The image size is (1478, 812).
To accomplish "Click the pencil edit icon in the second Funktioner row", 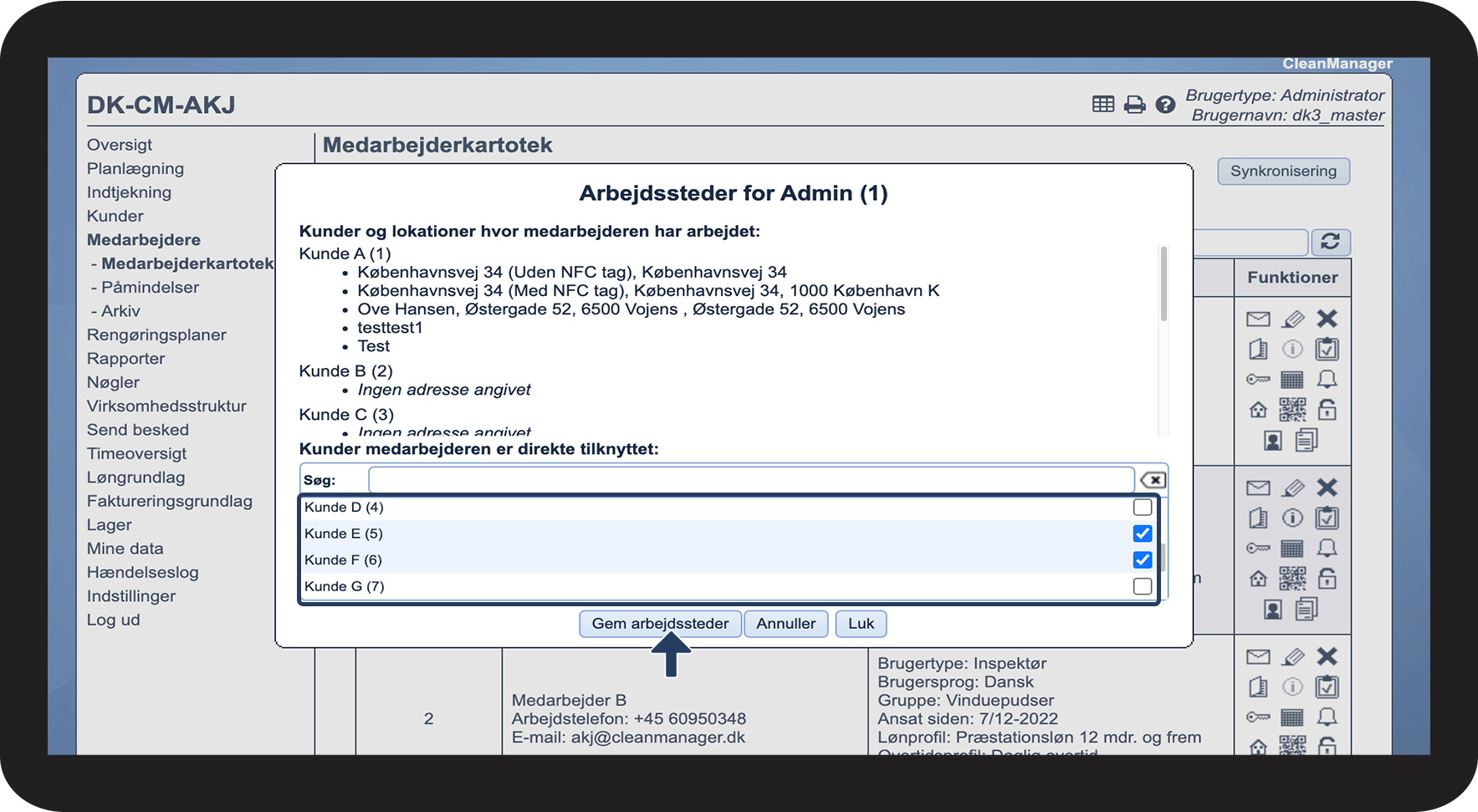I will tap(1293, 488).
